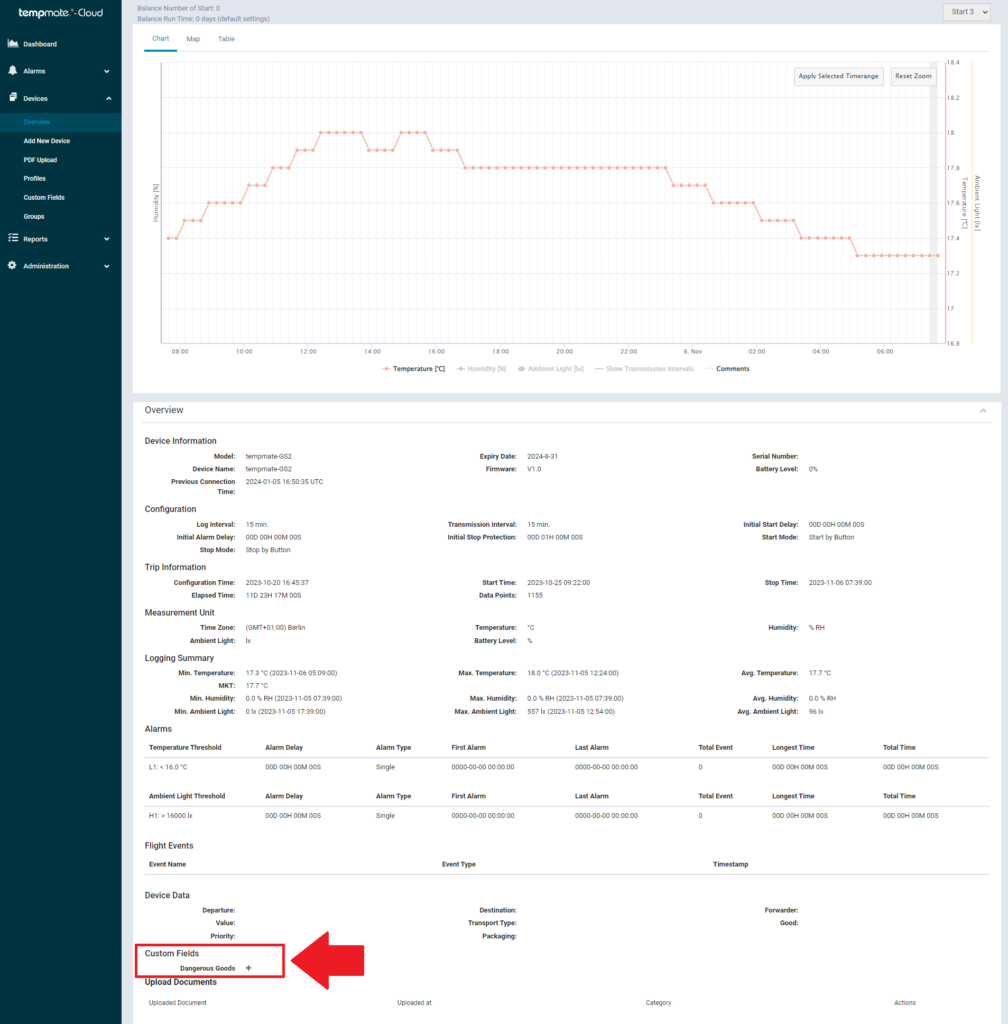Screen dimensions: 1008x1024
Task: Open Groups page
Action: coord(34,216)
